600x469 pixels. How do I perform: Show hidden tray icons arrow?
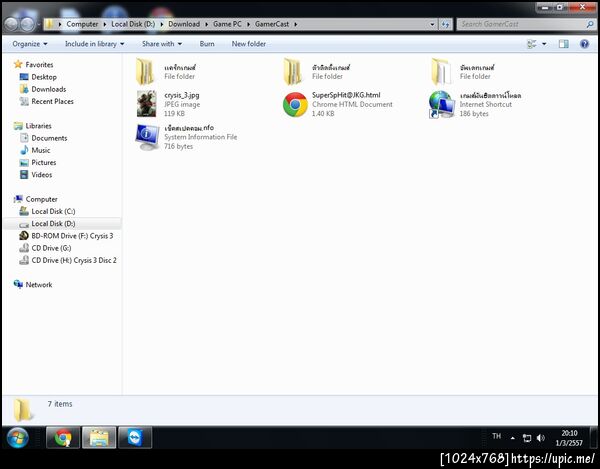[512, 438]
